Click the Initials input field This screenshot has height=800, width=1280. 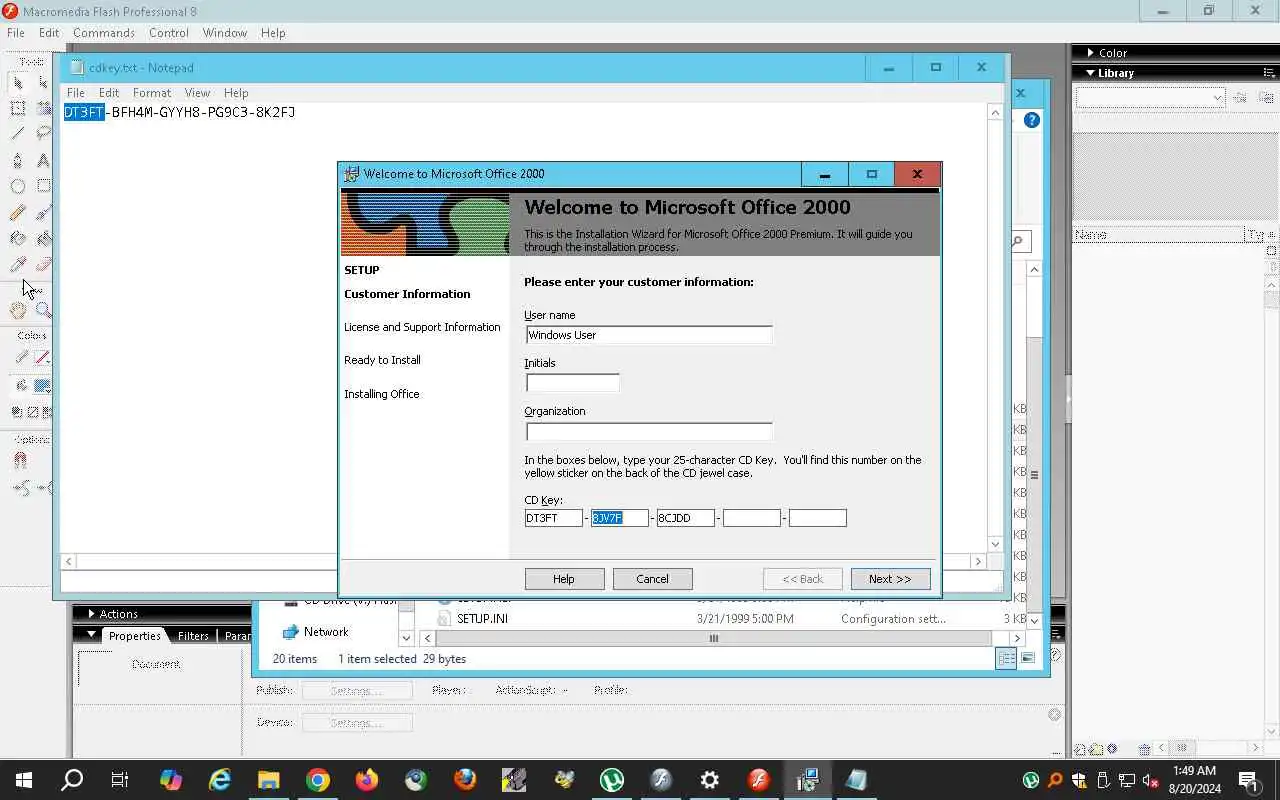pos(572,383)
